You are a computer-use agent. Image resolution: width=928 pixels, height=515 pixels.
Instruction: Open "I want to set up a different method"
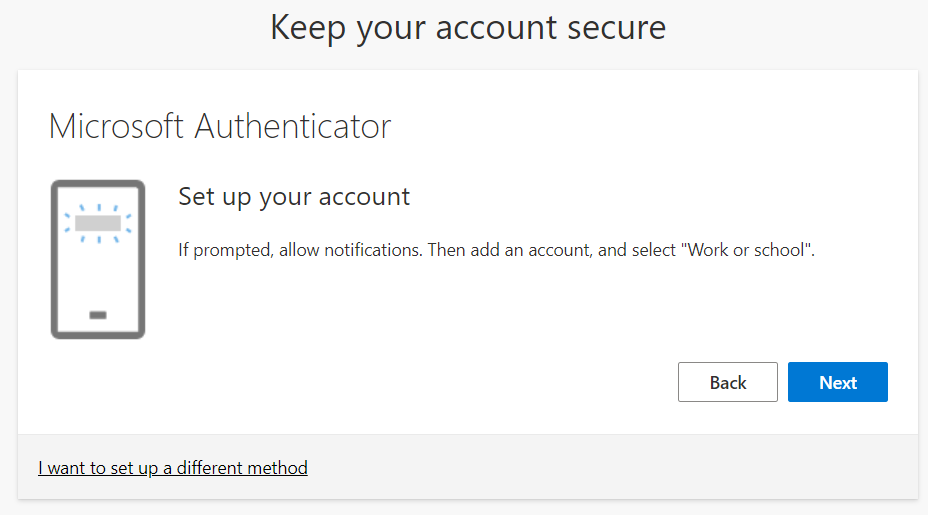click(173, 467)
